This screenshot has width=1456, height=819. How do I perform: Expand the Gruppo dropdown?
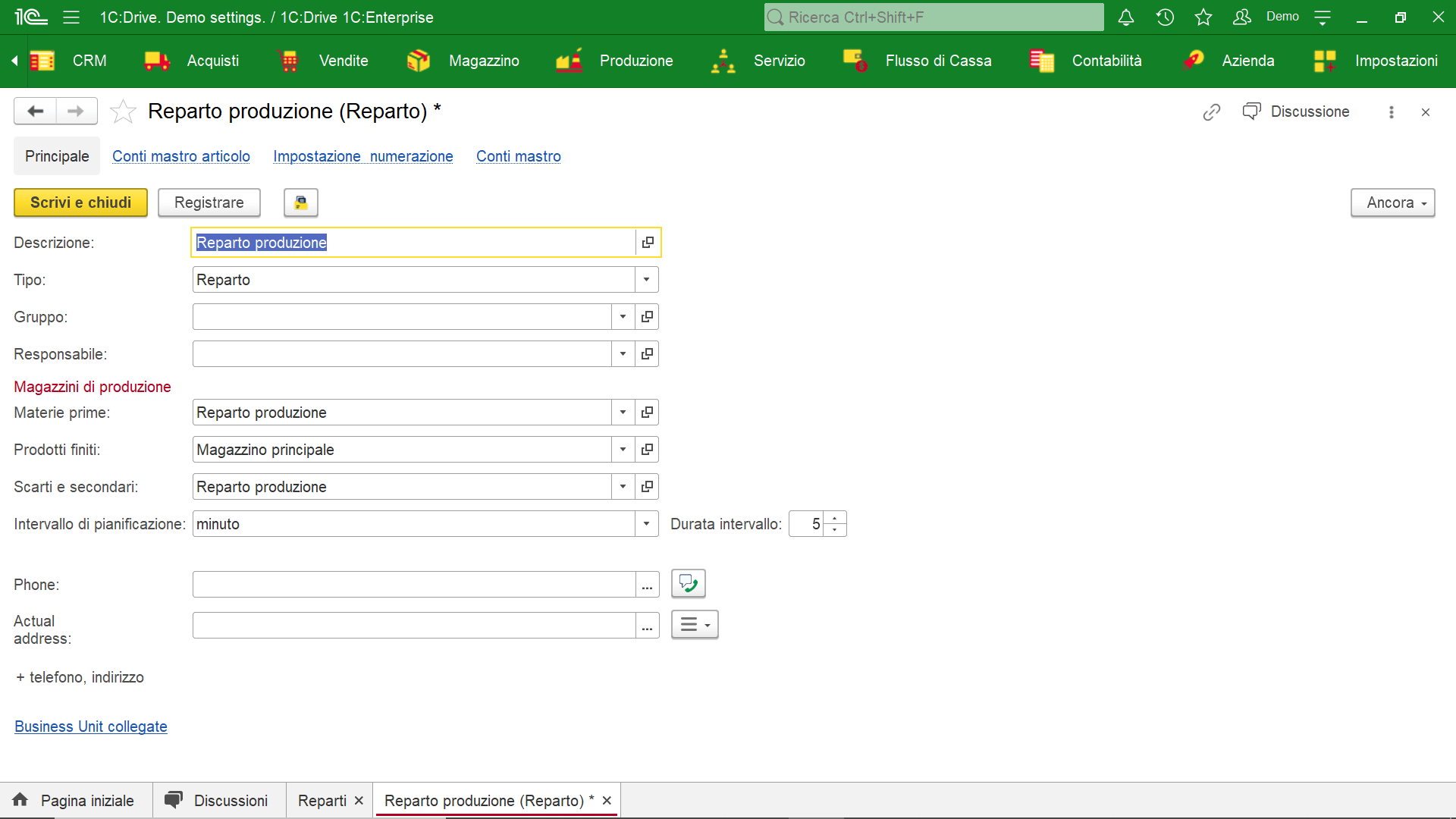(x=623, y=317)
